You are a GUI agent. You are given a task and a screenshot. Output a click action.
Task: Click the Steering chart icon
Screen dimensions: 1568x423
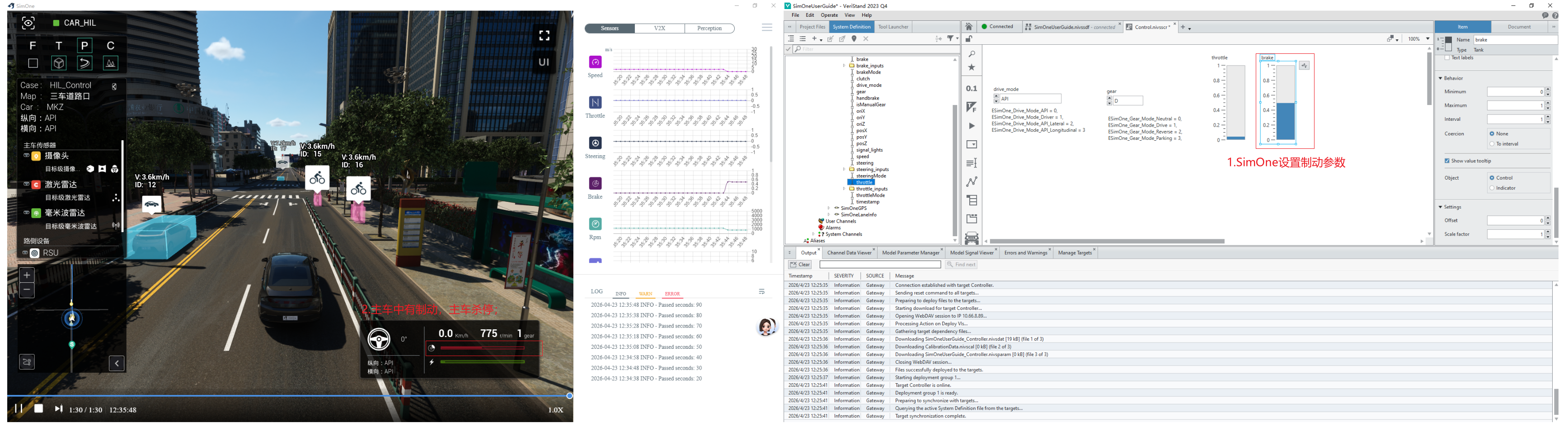click(x=595, y=143)
